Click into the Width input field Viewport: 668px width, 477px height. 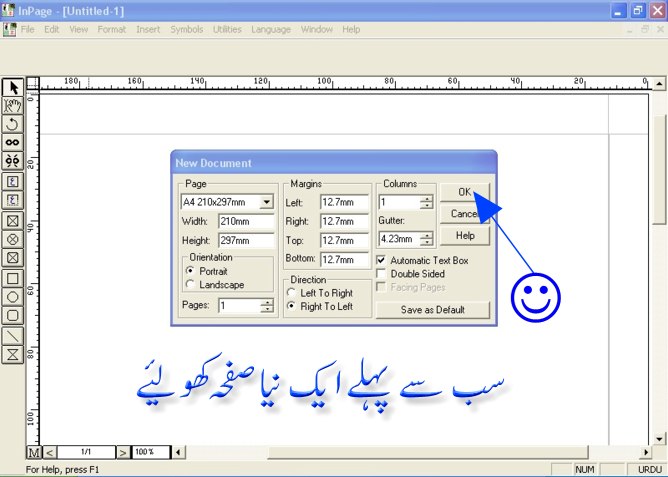(x=246, y=221)
